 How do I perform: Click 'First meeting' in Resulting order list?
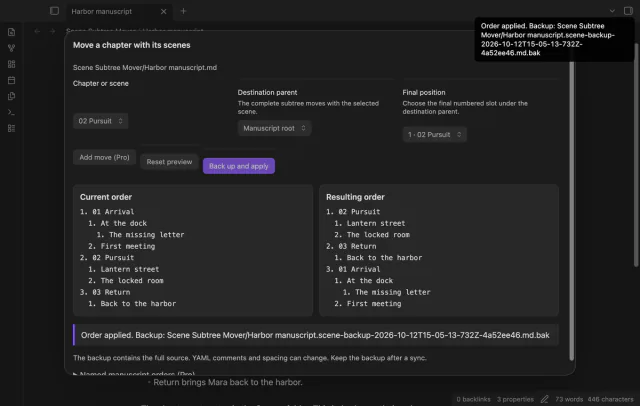pyautogui.click(x=374, y=304)
